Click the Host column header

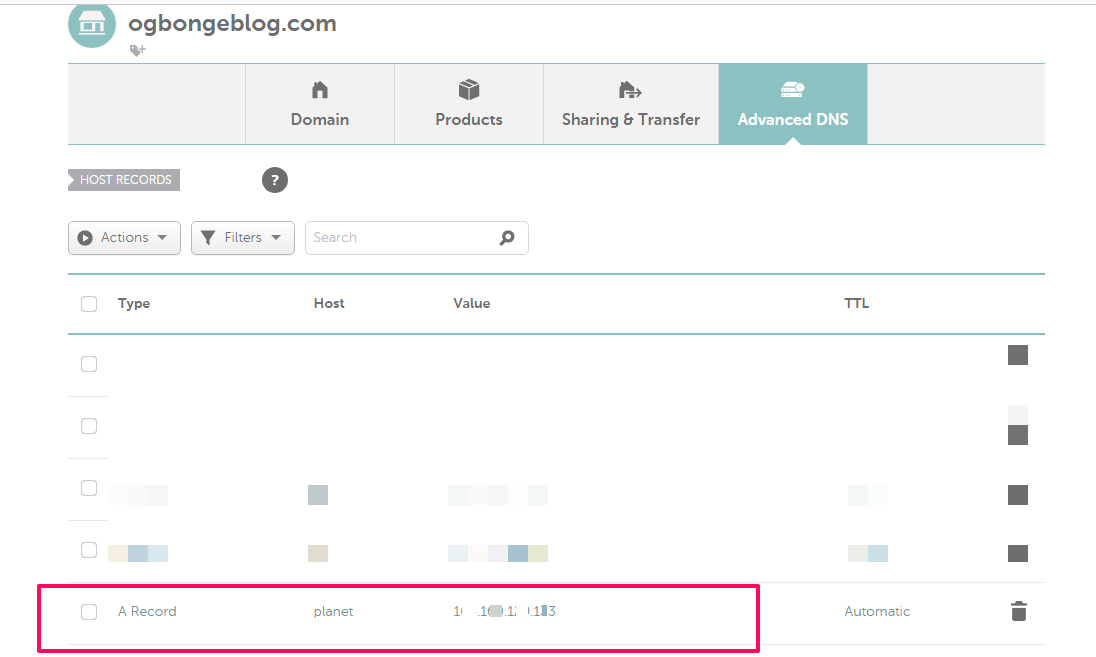click(329, 303)
